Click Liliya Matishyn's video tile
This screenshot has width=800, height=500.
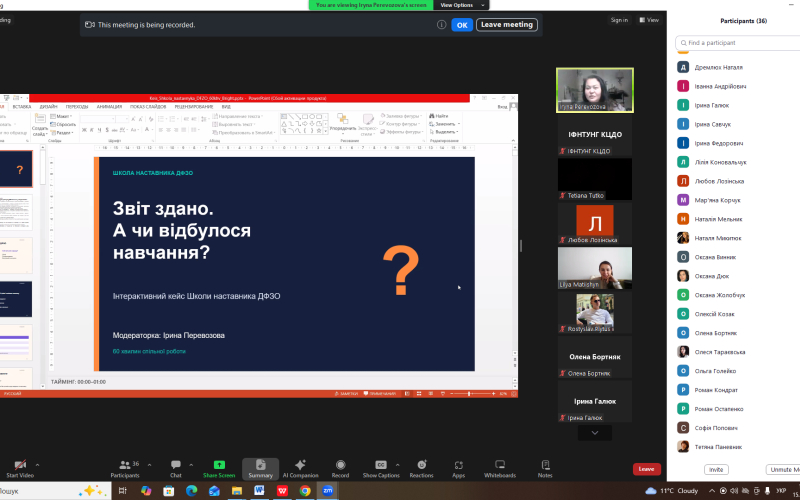[x=595, y=268]
